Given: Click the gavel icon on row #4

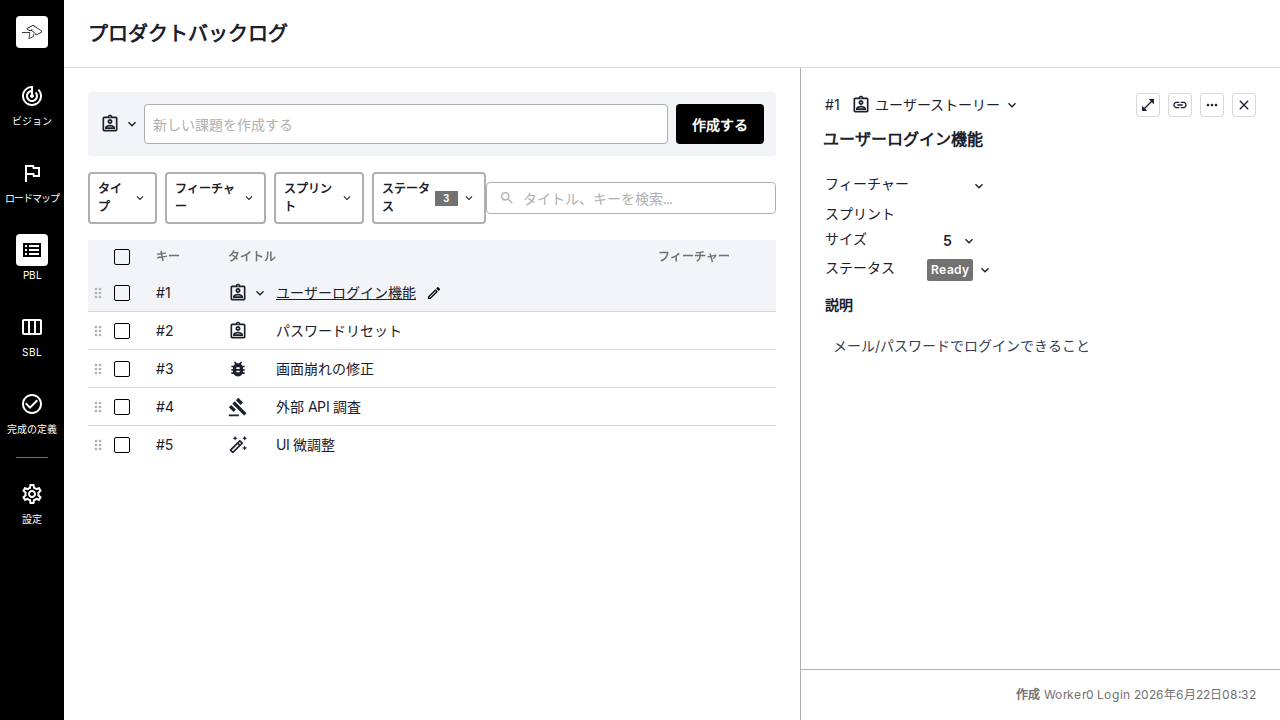Looking at the screenshot, I should tap(238, 407).
